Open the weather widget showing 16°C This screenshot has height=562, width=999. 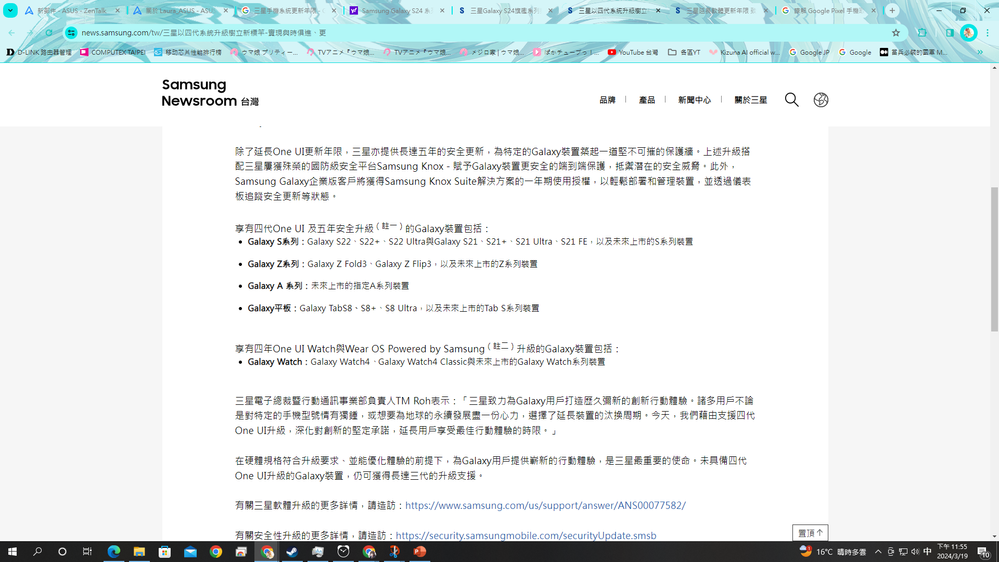(833, 552)
